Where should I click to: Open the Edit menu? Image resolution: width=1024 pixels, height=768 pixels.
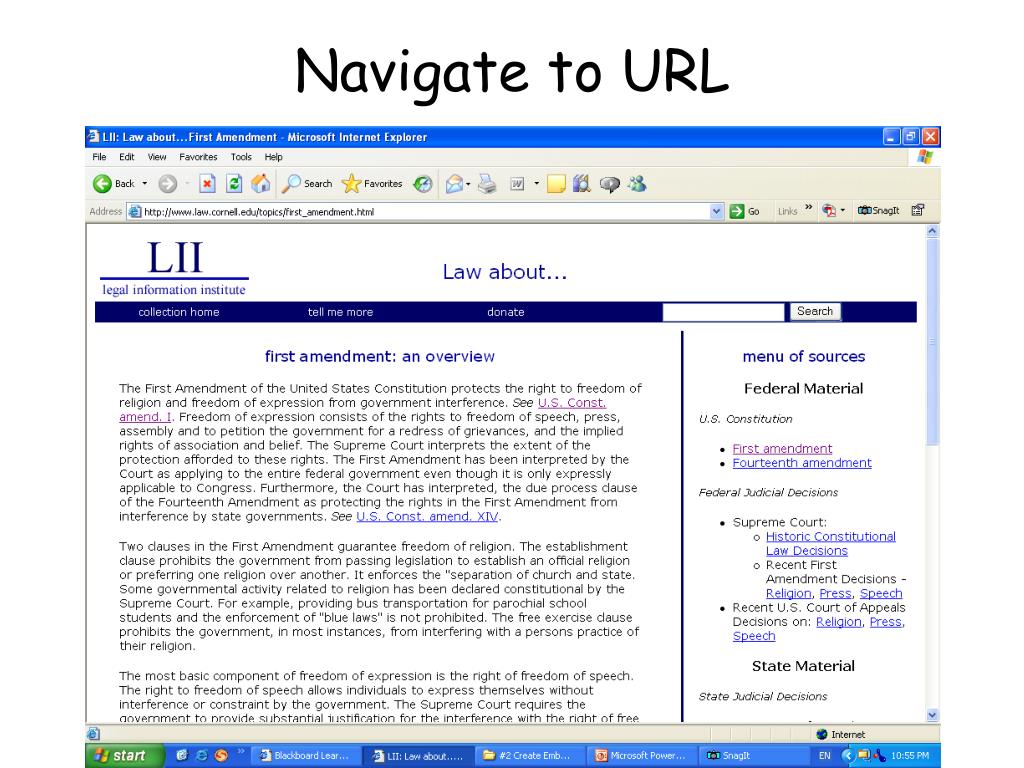point(127,157)
